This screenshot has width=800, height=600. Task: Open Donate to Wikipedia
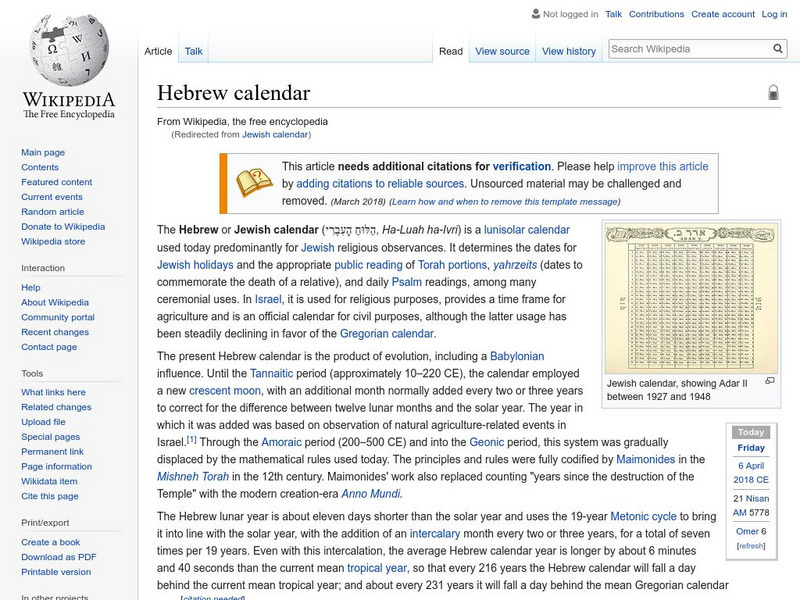63,226
